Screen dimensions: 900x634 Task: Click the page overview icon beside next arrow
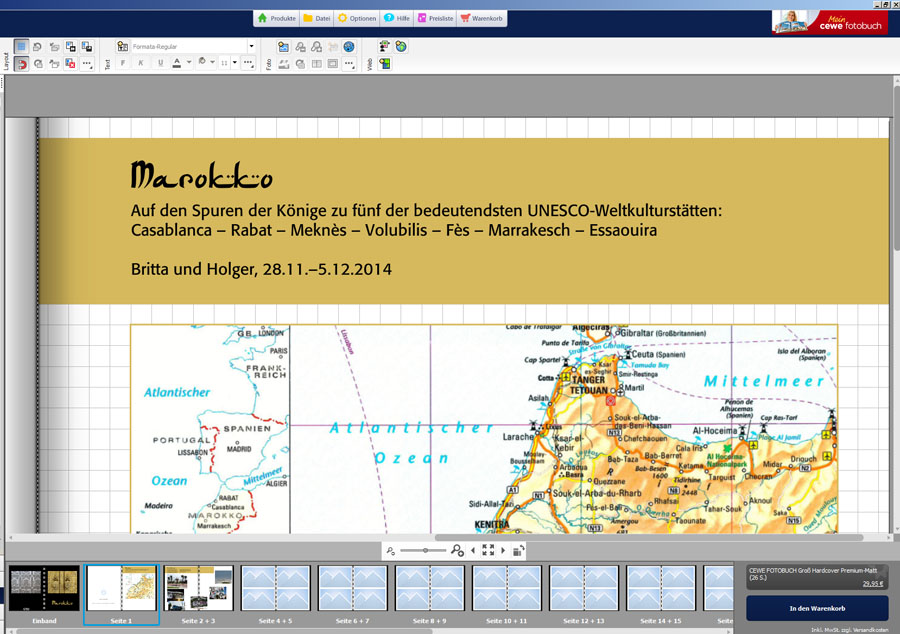(518, 551)
